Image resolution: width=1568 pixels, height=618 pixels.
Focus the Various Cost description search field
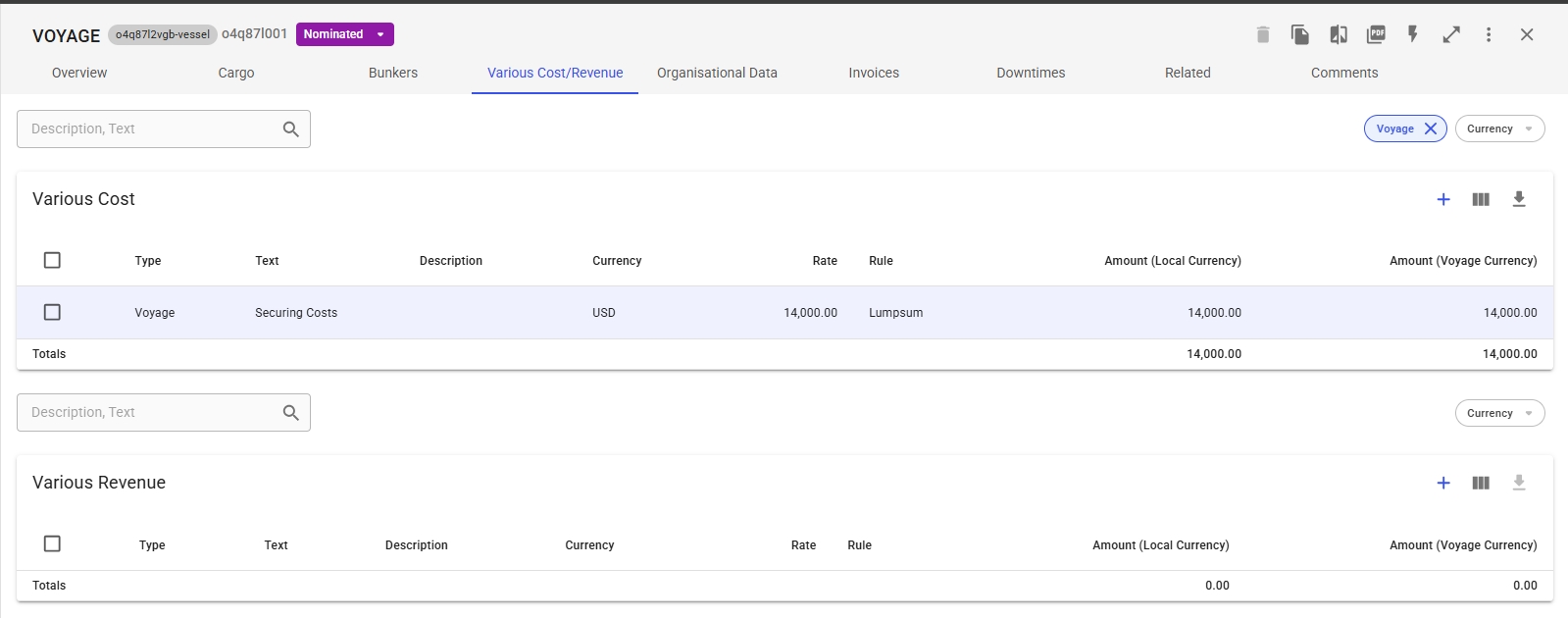(152, 129)
